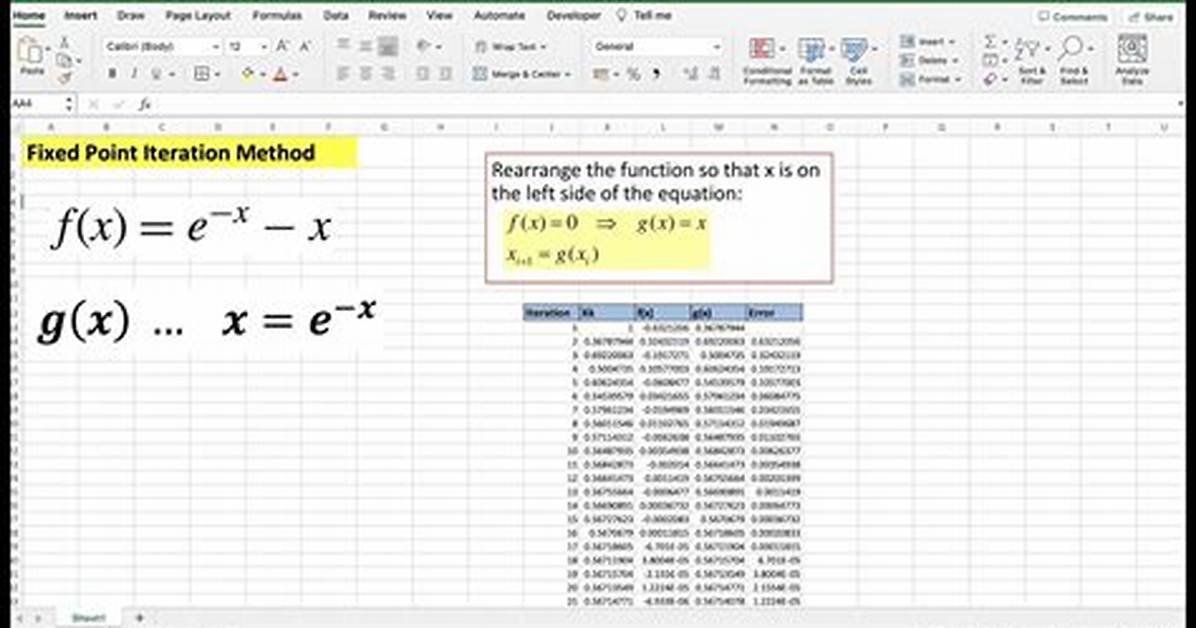
Task: Click Delete cells button
Action: coord(928,60)
